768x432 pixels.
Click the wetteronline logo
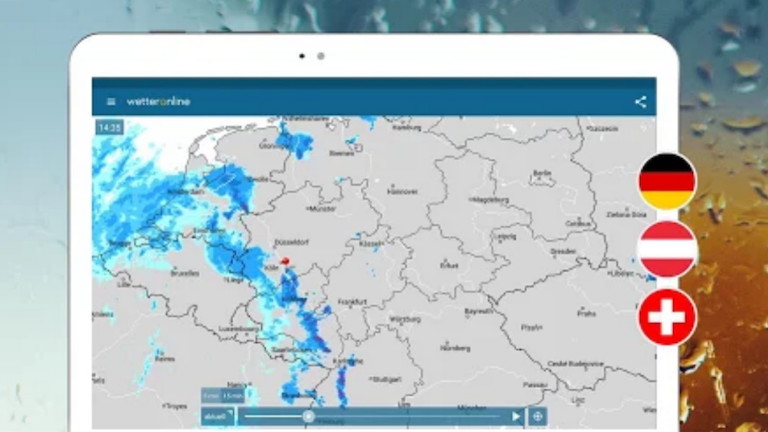coord(159,102)
